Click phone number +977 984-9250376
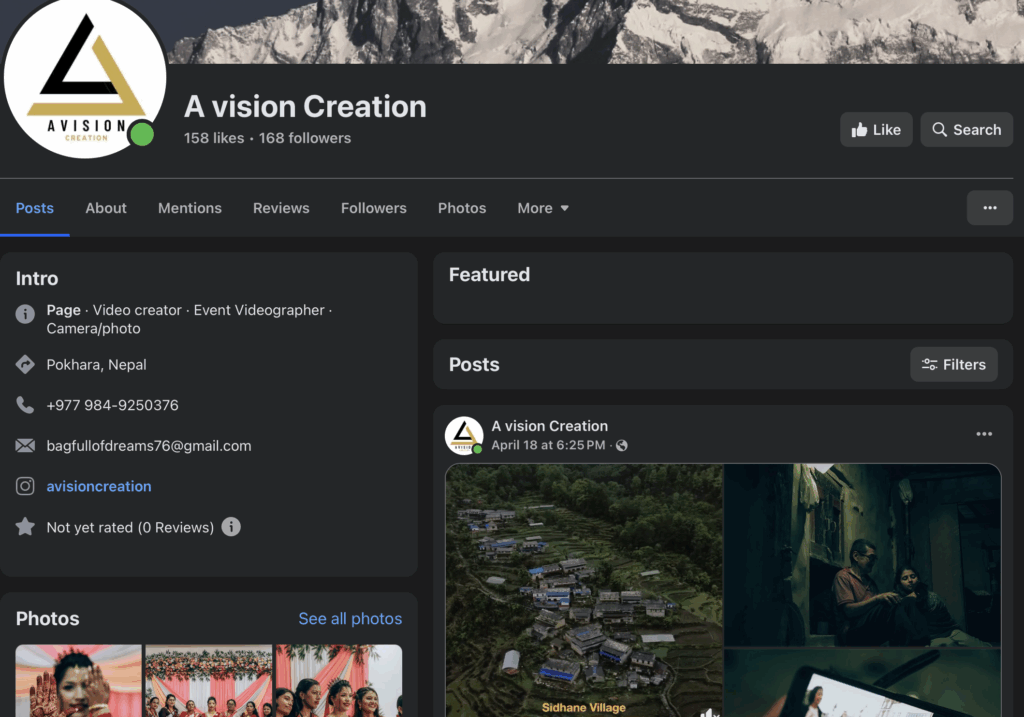The width and height of the screenshot is (1024, 717). point(112,405)
